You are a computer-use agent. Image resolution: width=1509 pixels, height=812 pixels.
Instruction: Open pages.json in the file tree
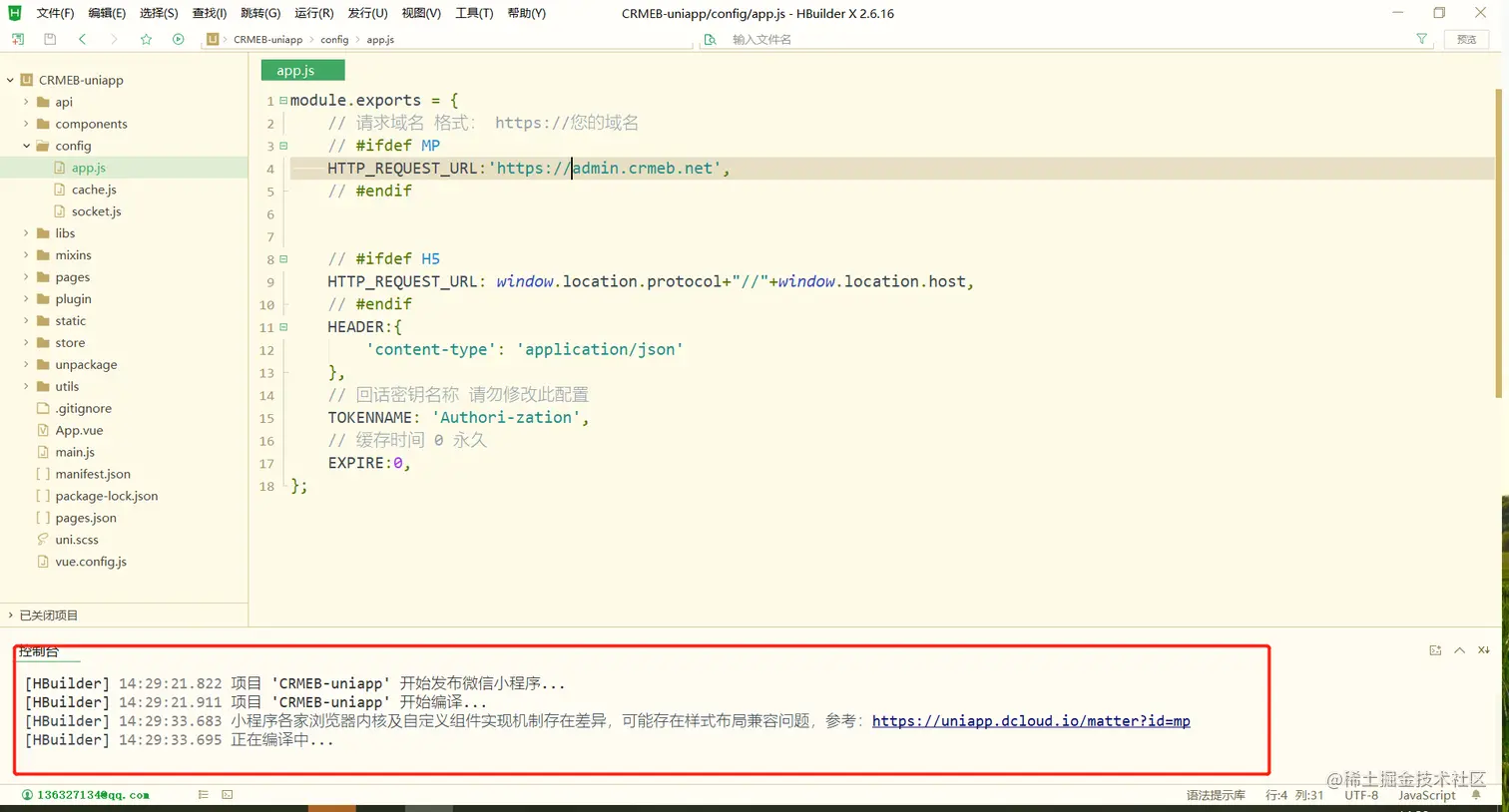[86, 518]
